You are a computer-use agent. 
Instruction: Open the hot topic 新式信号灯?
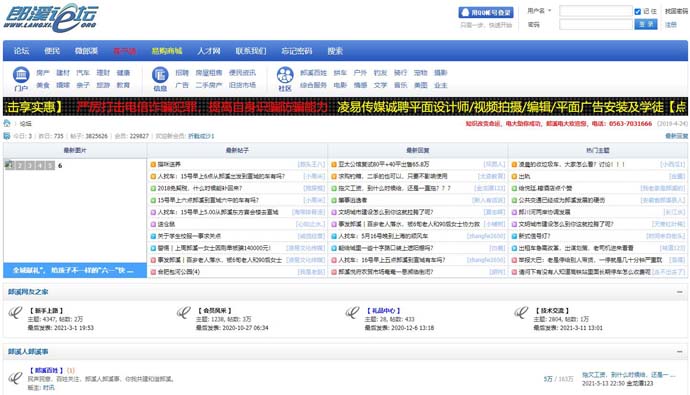(x=534, y=236)
